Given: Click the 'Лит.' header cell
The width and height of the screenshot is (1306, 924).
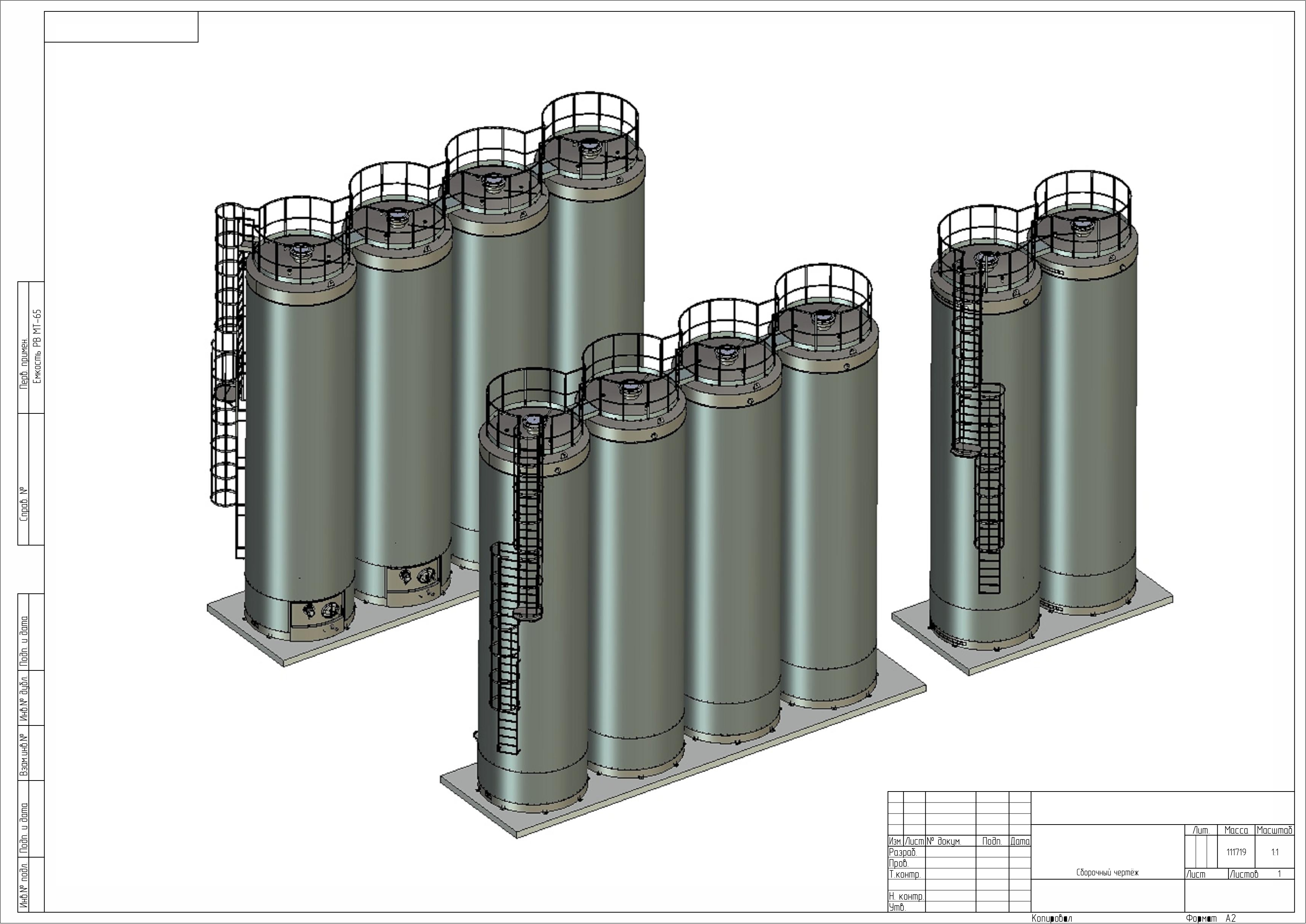Looking at the screenshot, I should pos(1201,831).
